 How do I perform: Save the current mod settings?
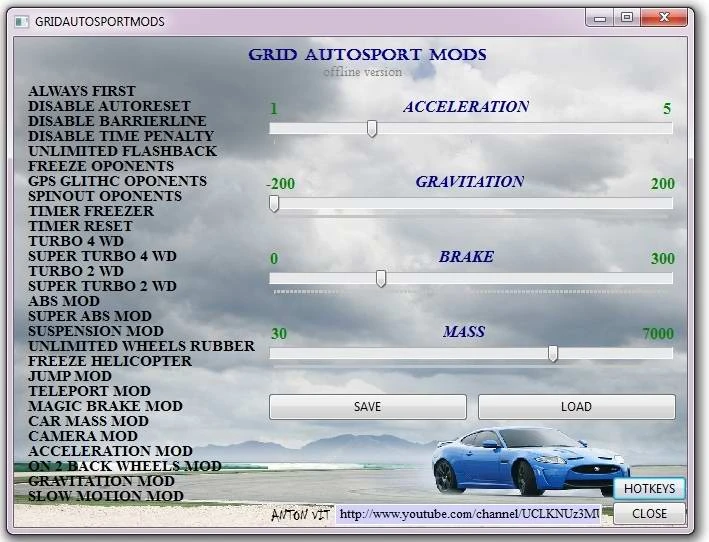tap(368, 406)
